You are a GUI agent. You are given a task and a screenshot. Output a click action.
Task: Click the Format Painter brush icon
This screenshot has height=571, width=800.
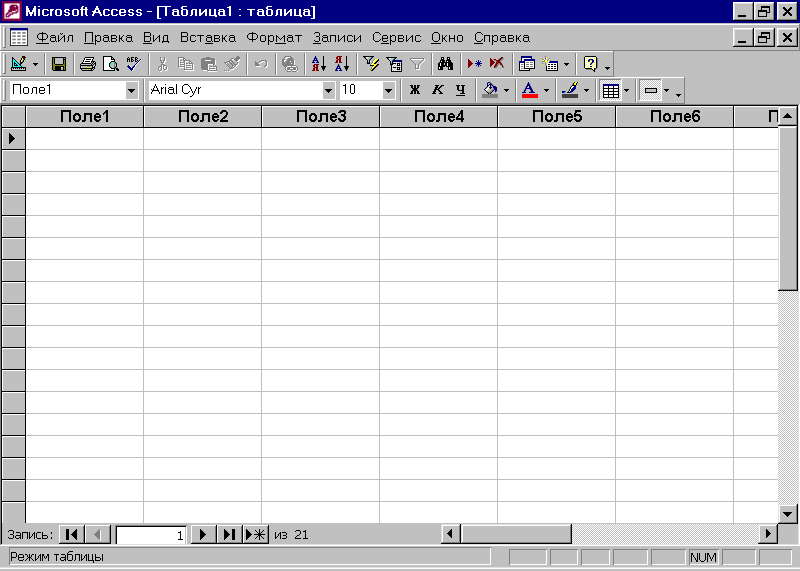232,64
